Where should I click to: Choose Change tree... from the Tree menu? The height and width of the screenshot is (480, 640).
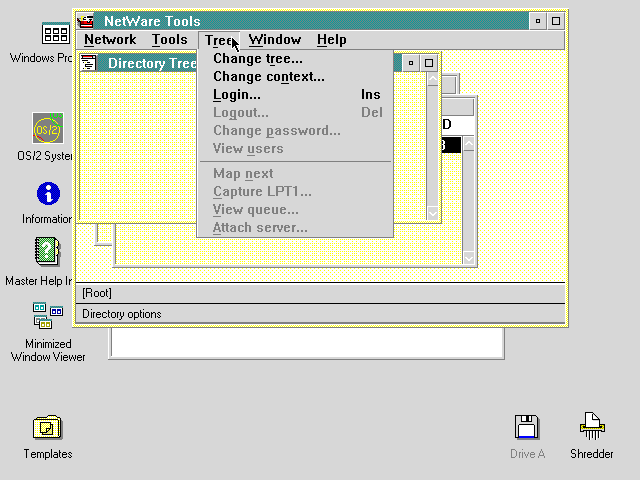(x=295, y=59)
